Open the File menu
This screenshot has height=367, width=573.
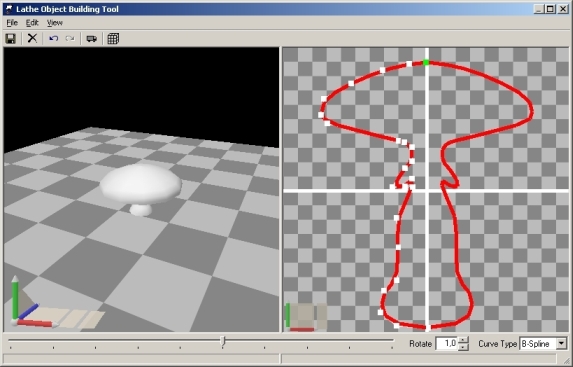tap(12, 23)
